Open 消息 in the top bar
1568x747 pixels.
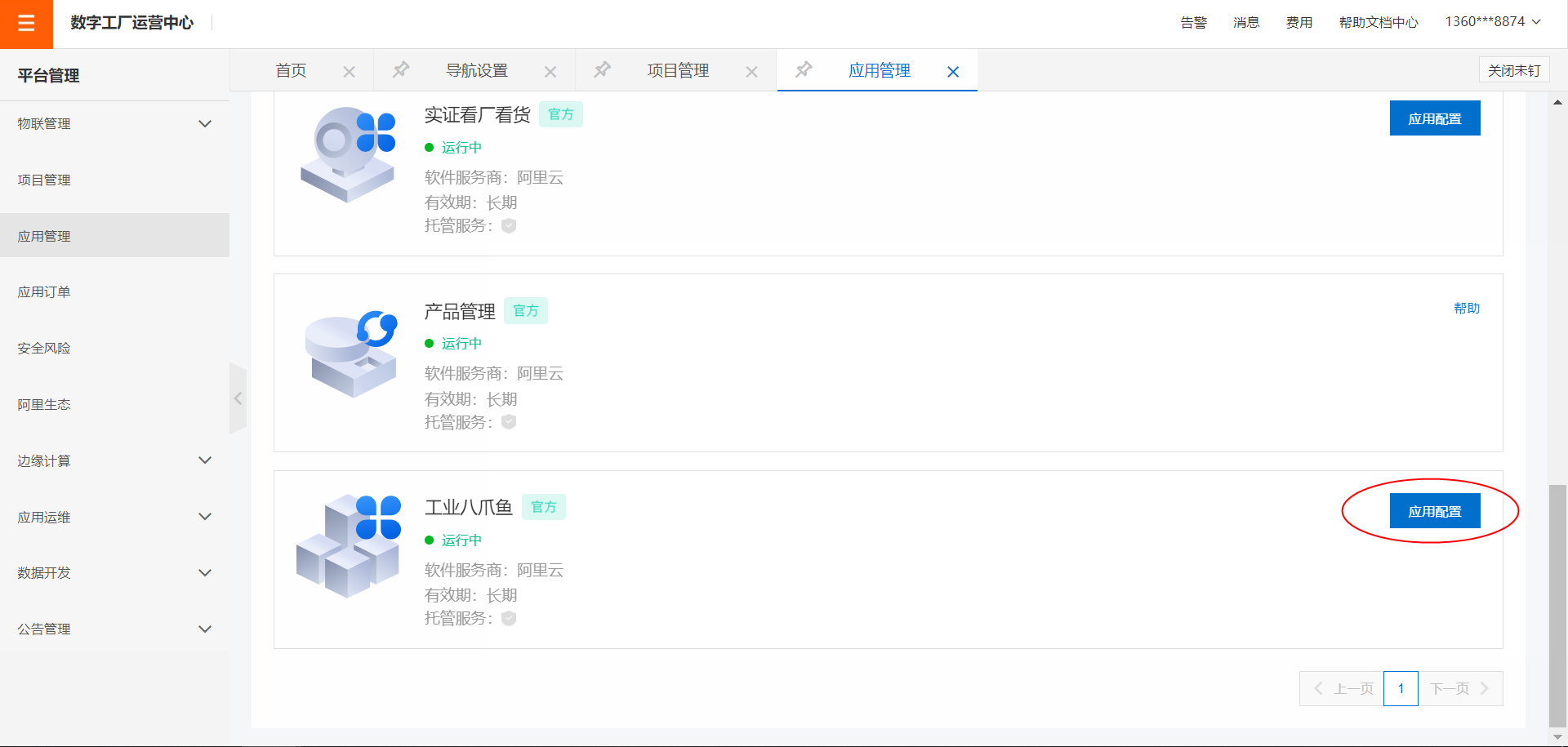pos(1246,23)
